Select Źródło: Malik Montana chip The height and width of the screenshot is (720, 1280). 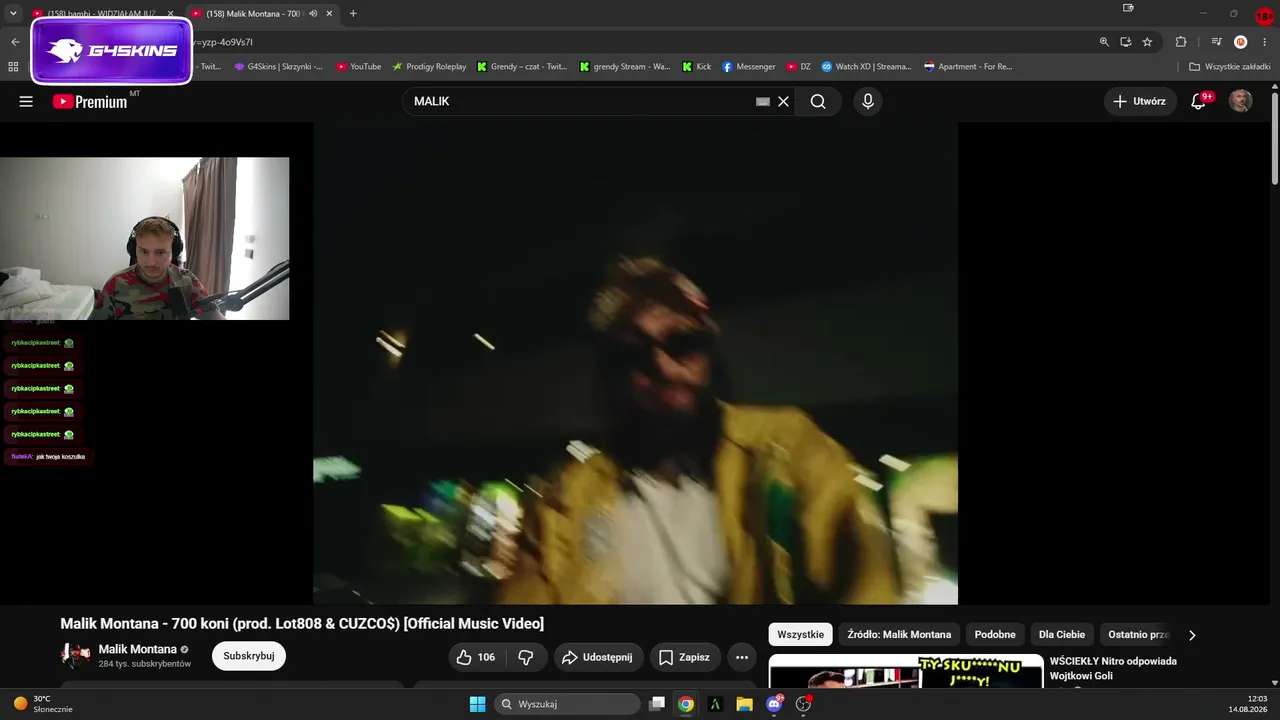point(899,634)
